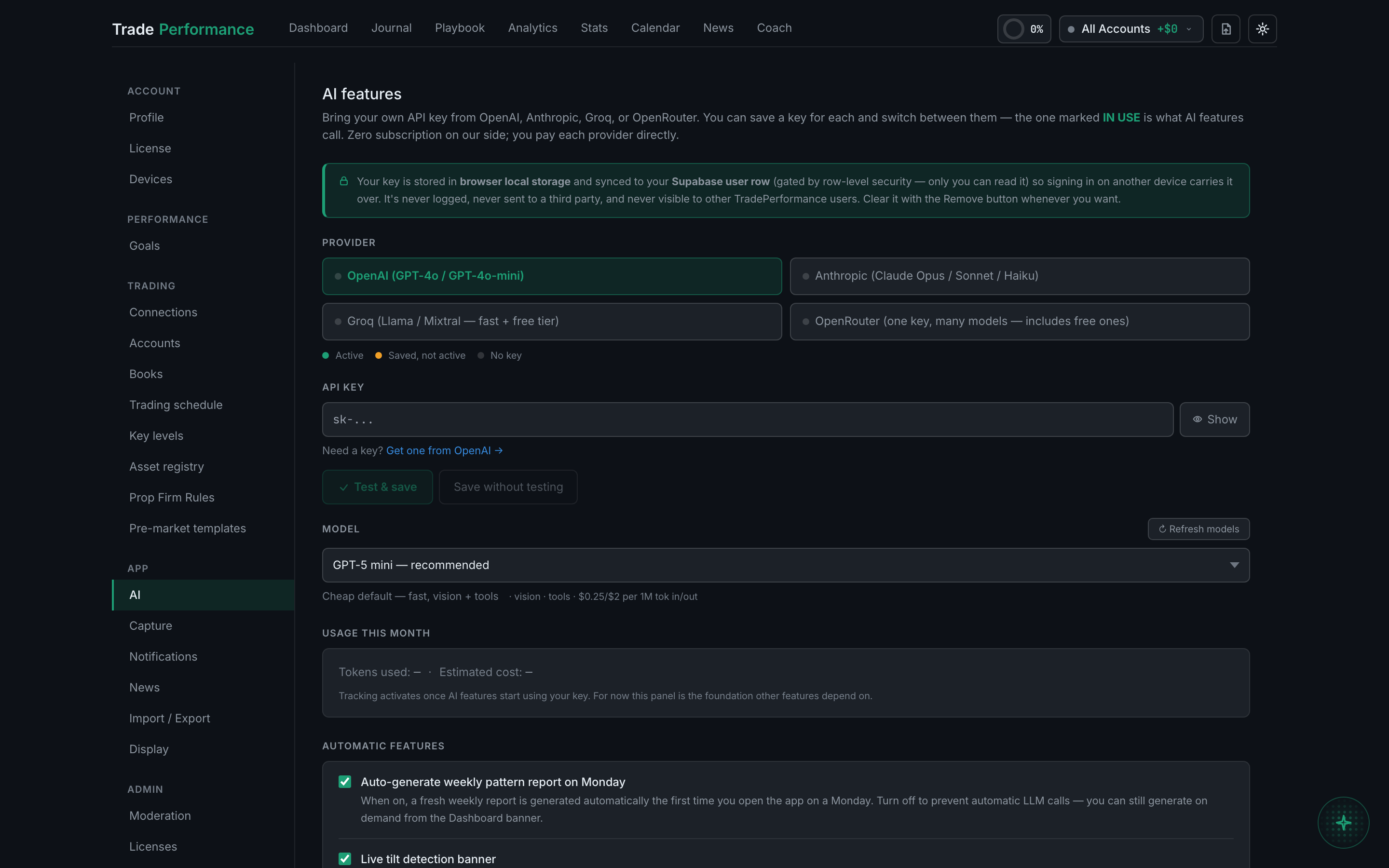
Task: Refresh models list
Action: click(1198, 529)
